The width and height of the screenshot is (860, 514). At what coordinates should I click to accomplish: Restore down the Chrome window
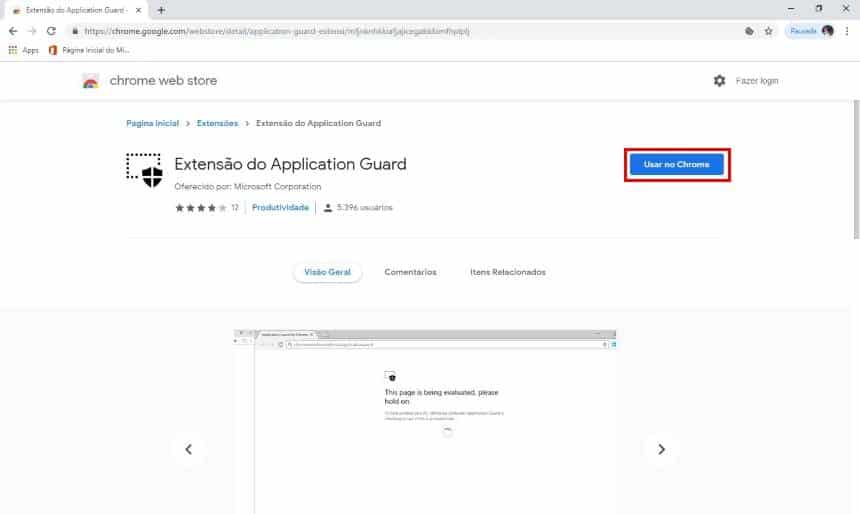tap(819, 9)
